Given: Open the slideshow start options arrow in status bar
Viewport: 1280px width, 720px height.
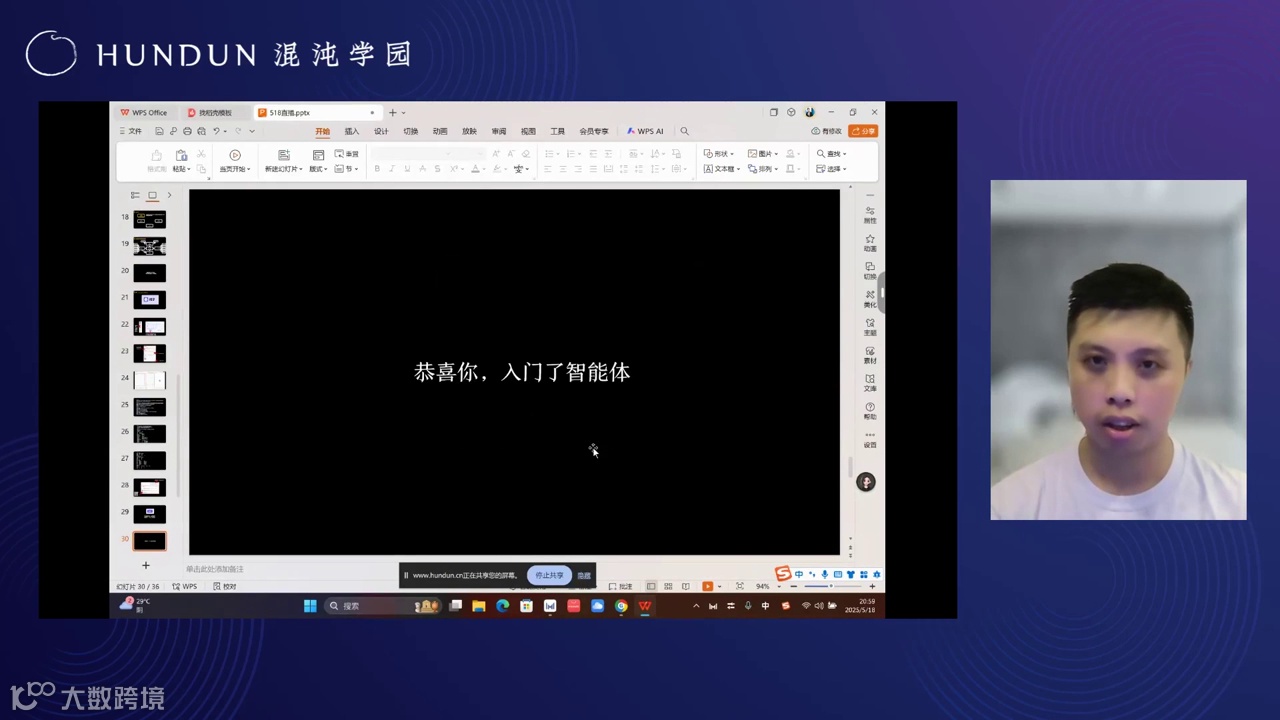Looking at the screenshot, I should (x=720, y=586).
